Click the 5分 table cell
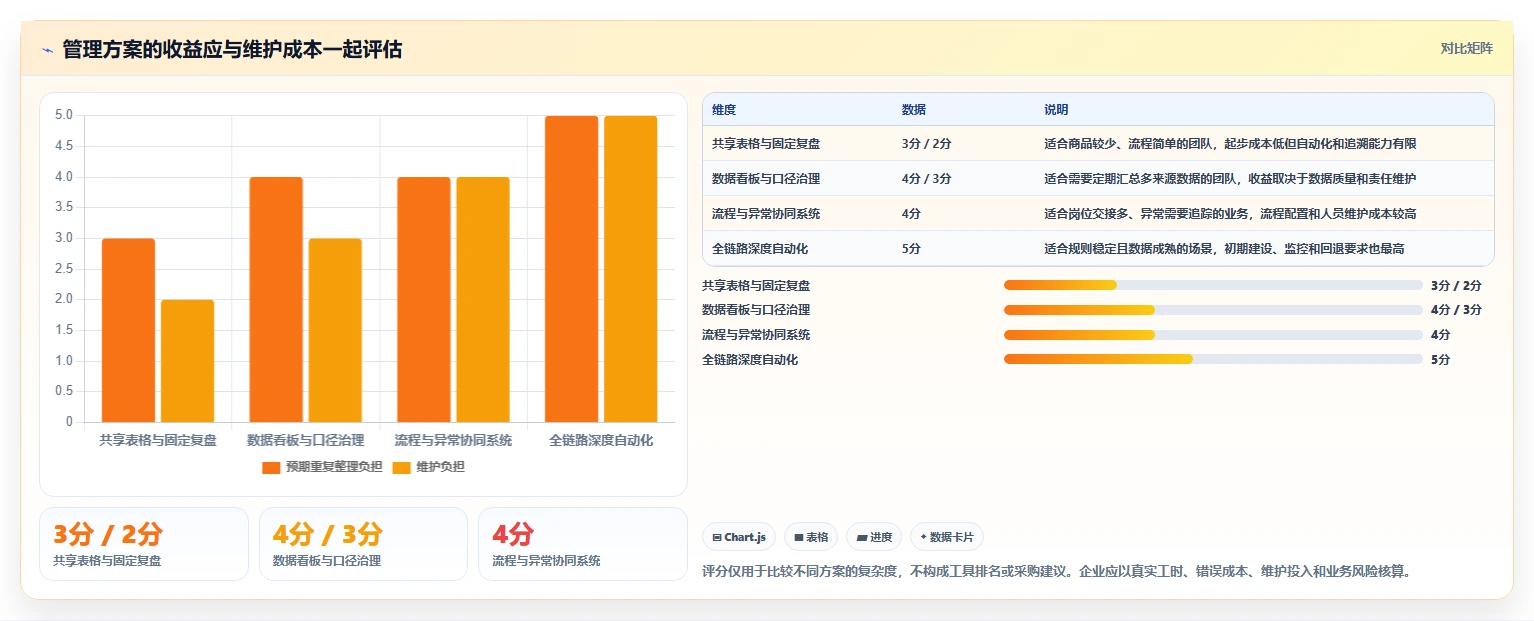 coord(911,249)
